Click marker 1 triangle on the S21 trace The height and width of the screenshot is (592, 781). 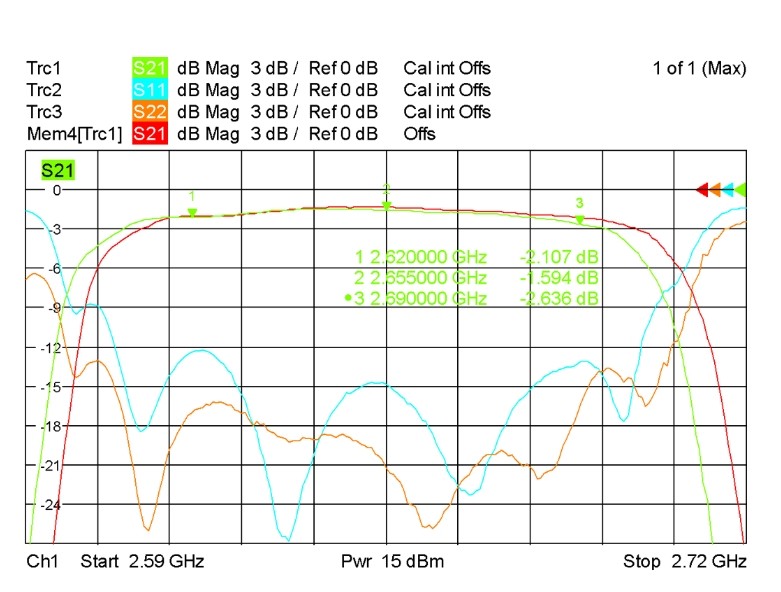(x=192, y=211)
